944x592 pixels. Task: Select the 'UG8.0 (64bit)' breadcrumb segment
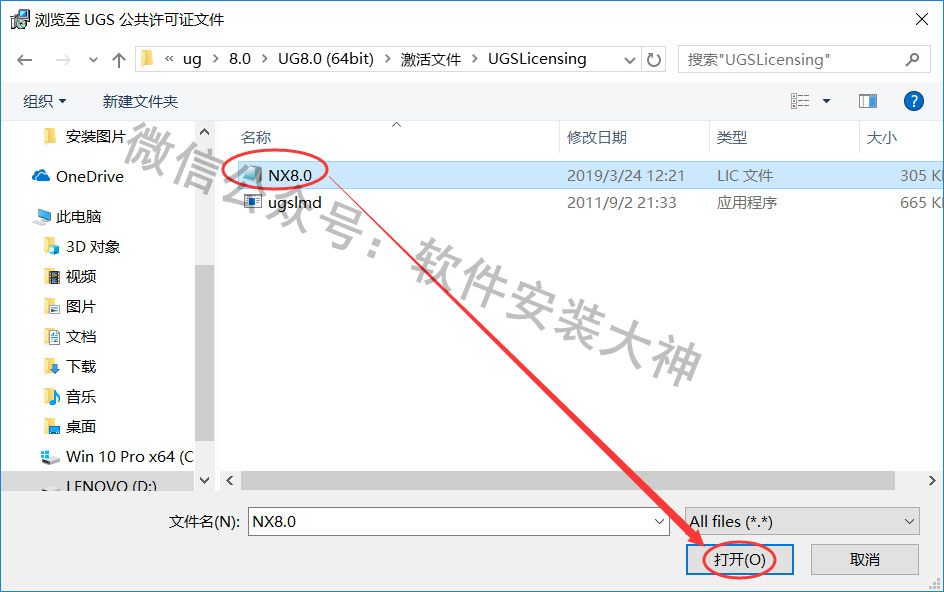pyautogui.click(x=326, y=59)
